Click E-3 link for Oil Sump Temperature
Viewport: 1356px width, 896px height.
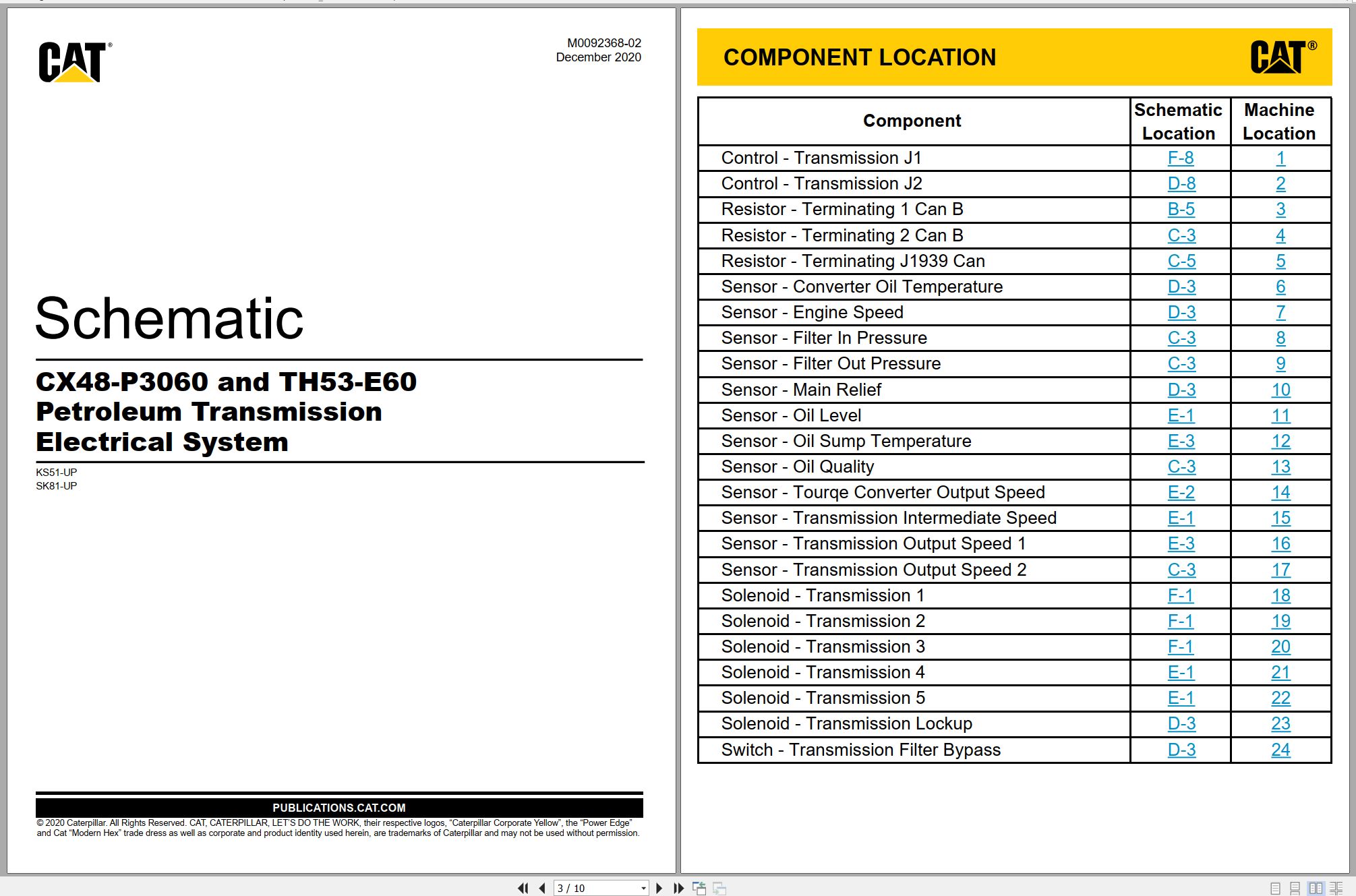[x=1181, y=441]
